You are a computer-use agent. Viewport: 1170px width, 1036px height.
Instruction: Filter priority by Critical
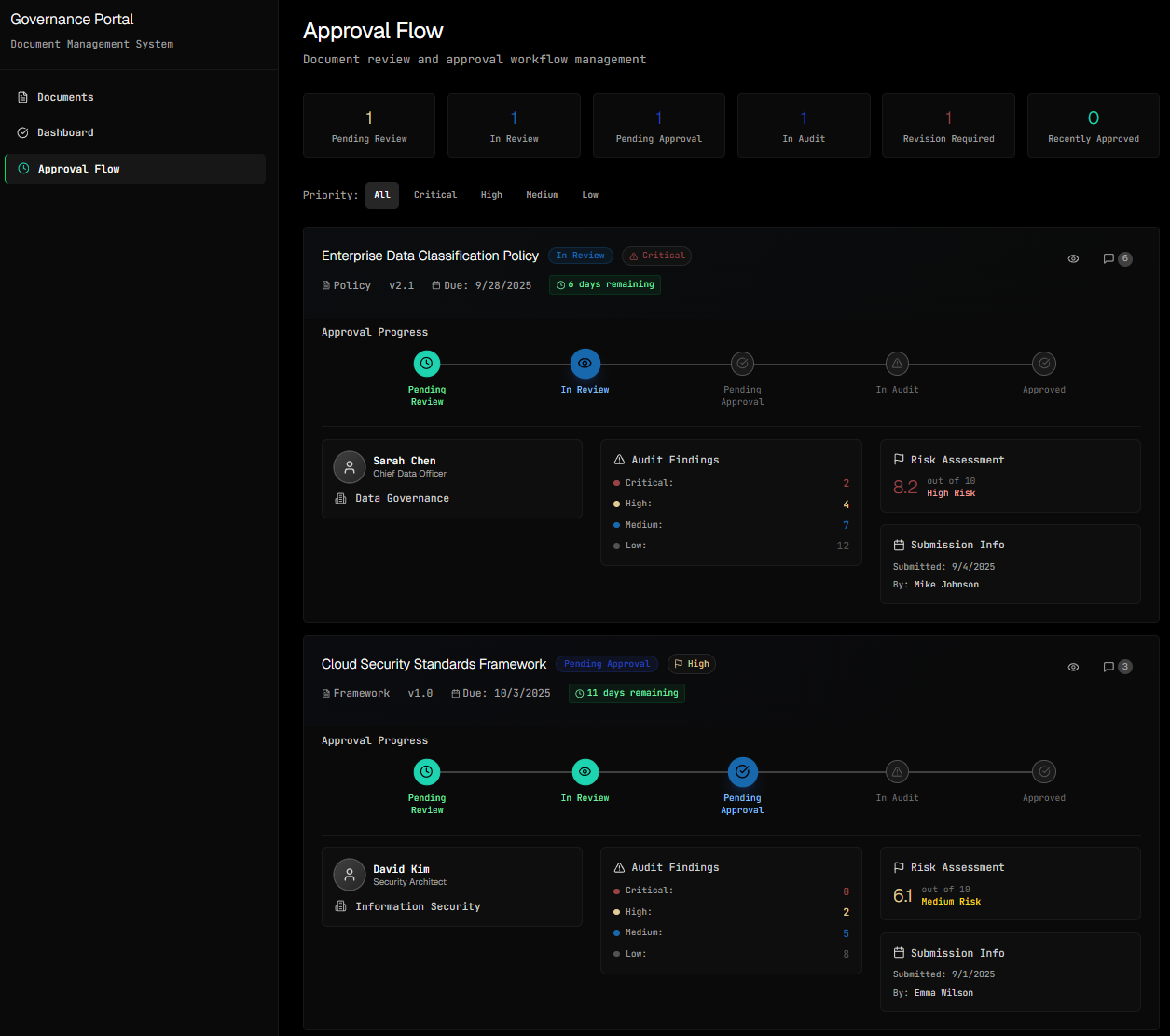pyautogui.click(x=435, y=195)
